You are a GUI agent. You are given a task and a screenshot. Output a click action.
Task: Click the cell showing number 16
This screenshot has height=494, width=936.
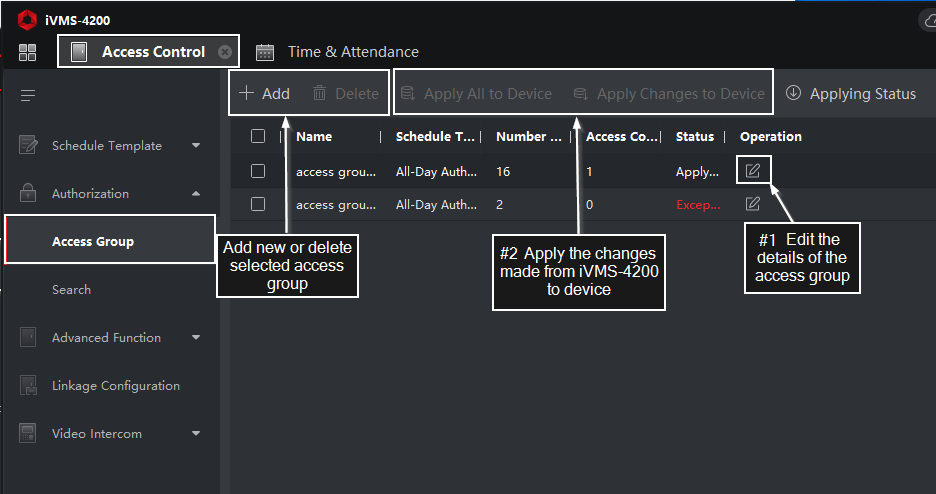[503, 171]
